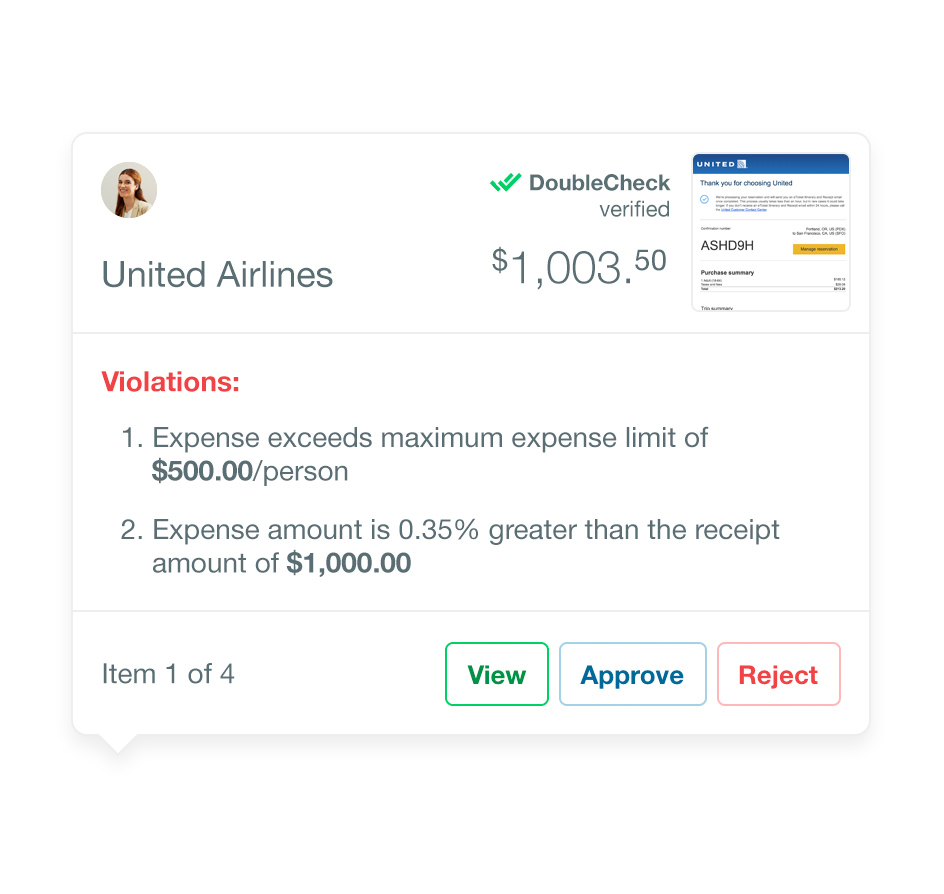Click the United logo on the receipt
Image resolution: width=944 pixels, height=894 pixels.
(721, 164)
